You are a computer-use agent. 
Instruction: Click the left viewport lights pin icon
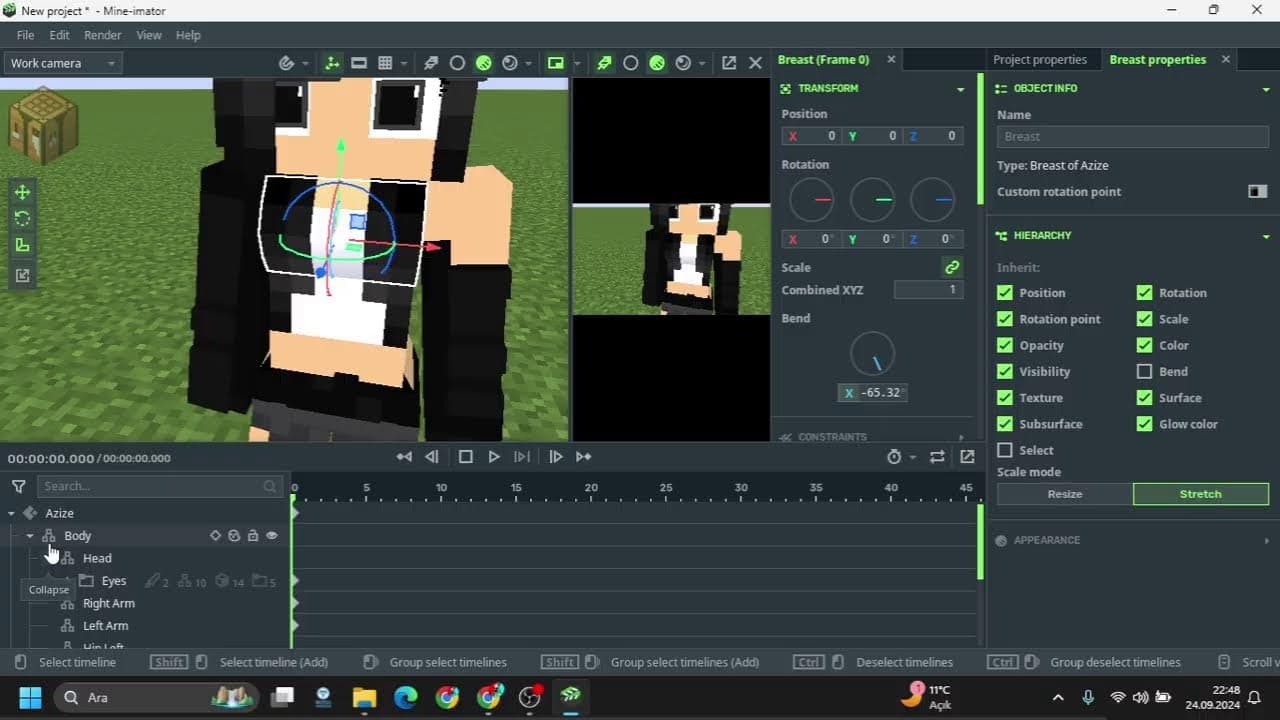tap(431, 63)
